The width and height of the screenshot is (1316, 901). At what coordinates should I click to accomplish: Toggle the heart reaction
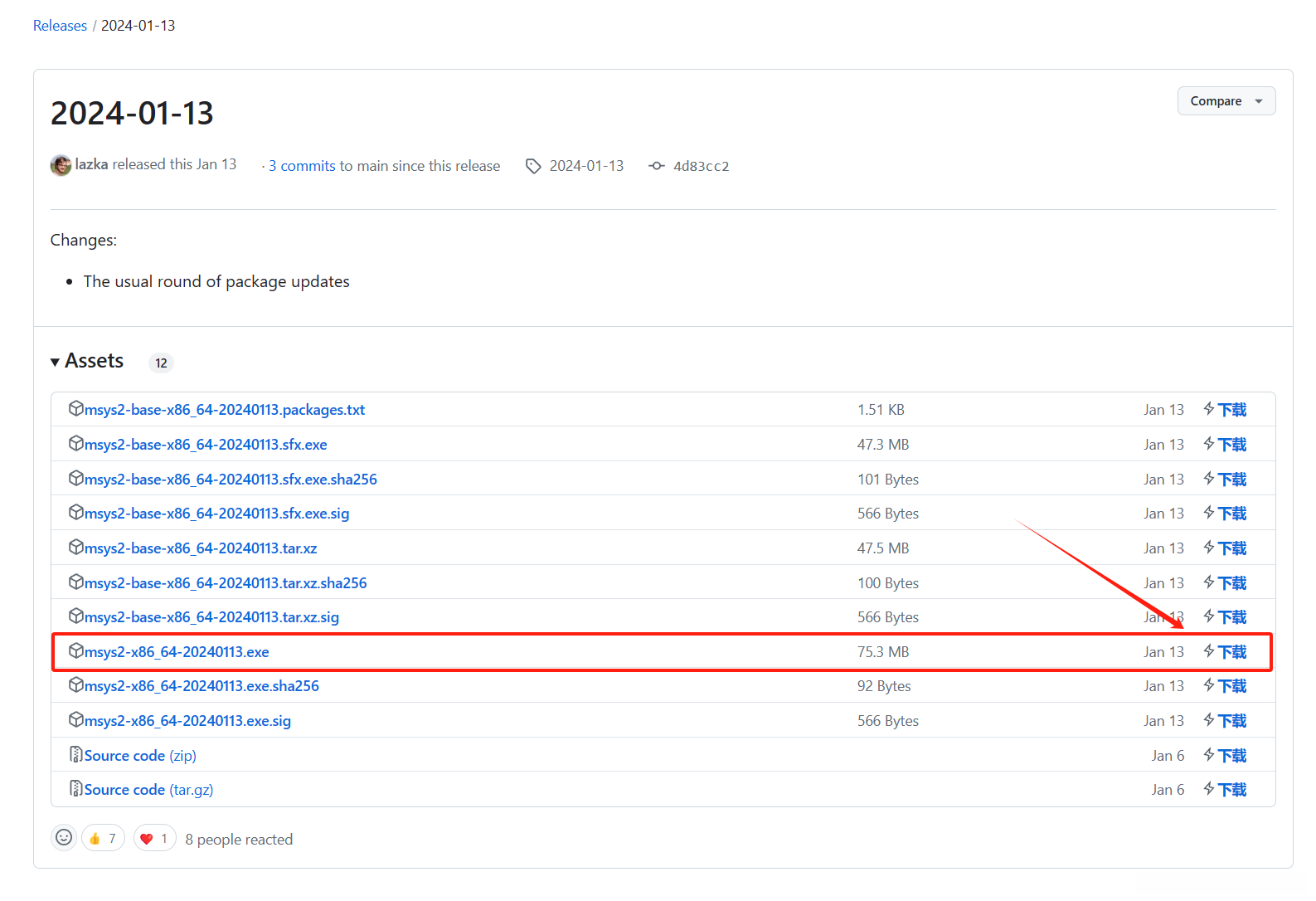[x=155, y=838]
